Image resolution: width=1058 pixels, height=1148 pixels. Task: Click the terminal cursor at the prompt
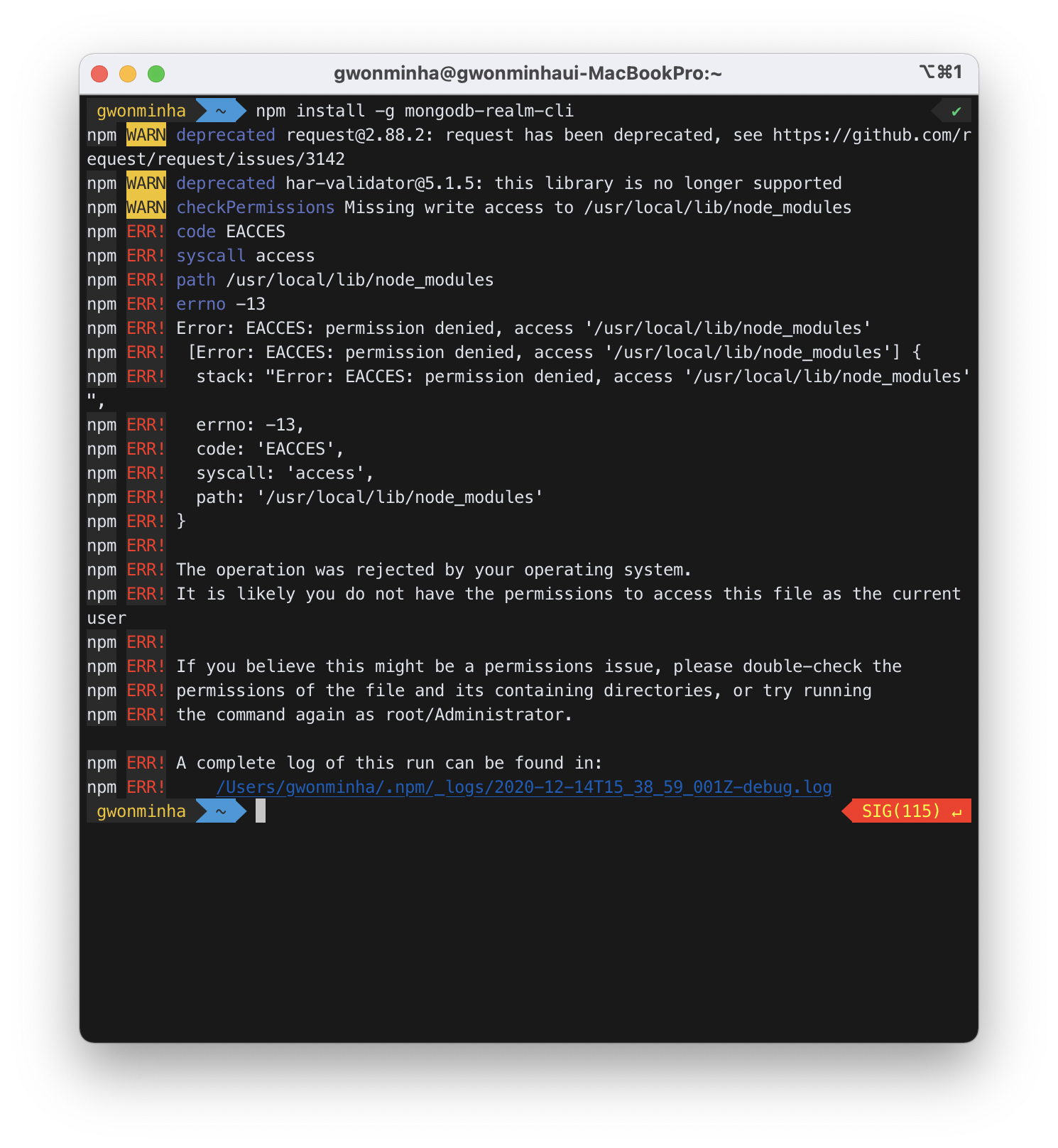click(261, 811)
